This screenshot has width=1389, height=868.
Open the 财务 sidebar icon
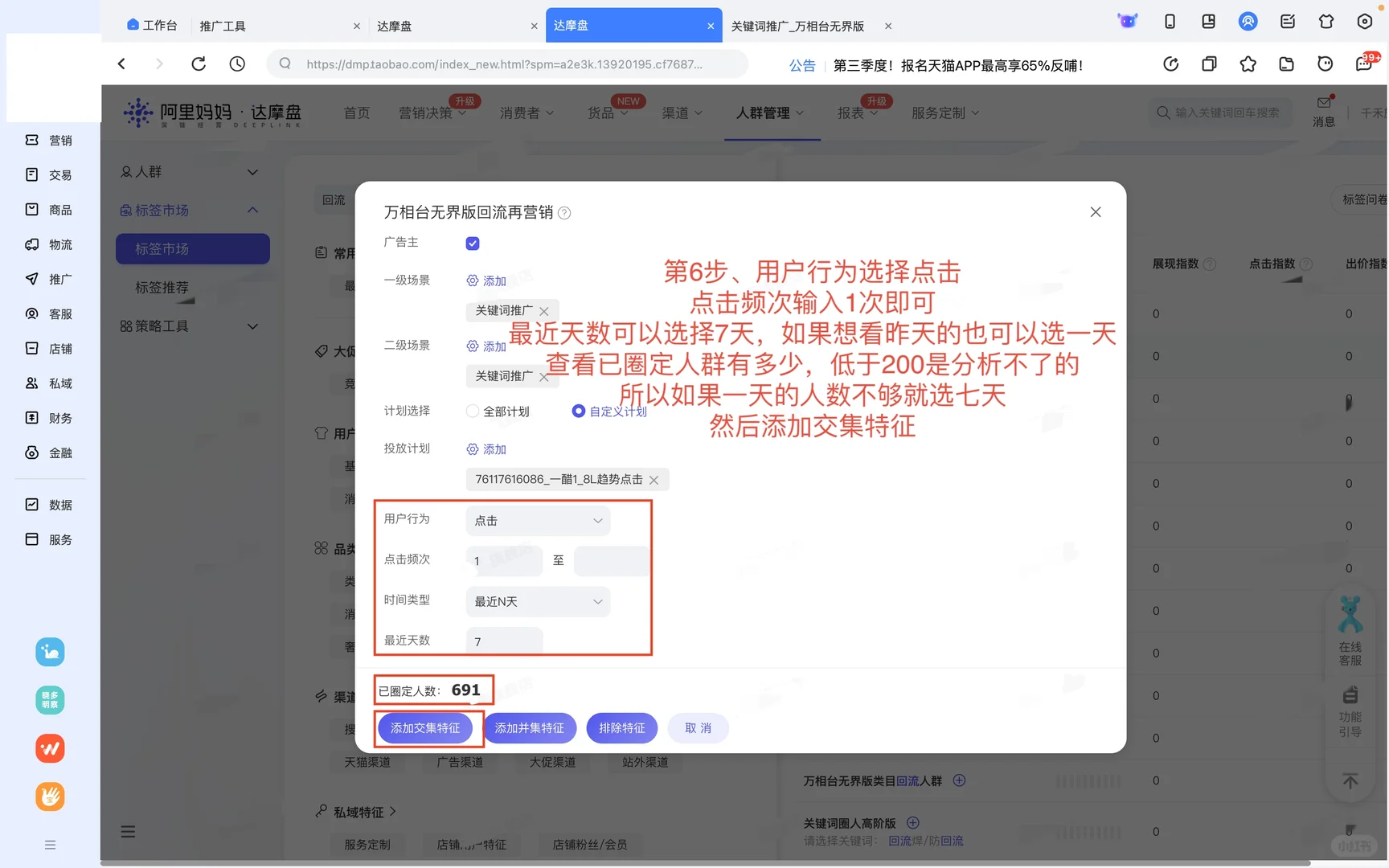click(31, 418)
